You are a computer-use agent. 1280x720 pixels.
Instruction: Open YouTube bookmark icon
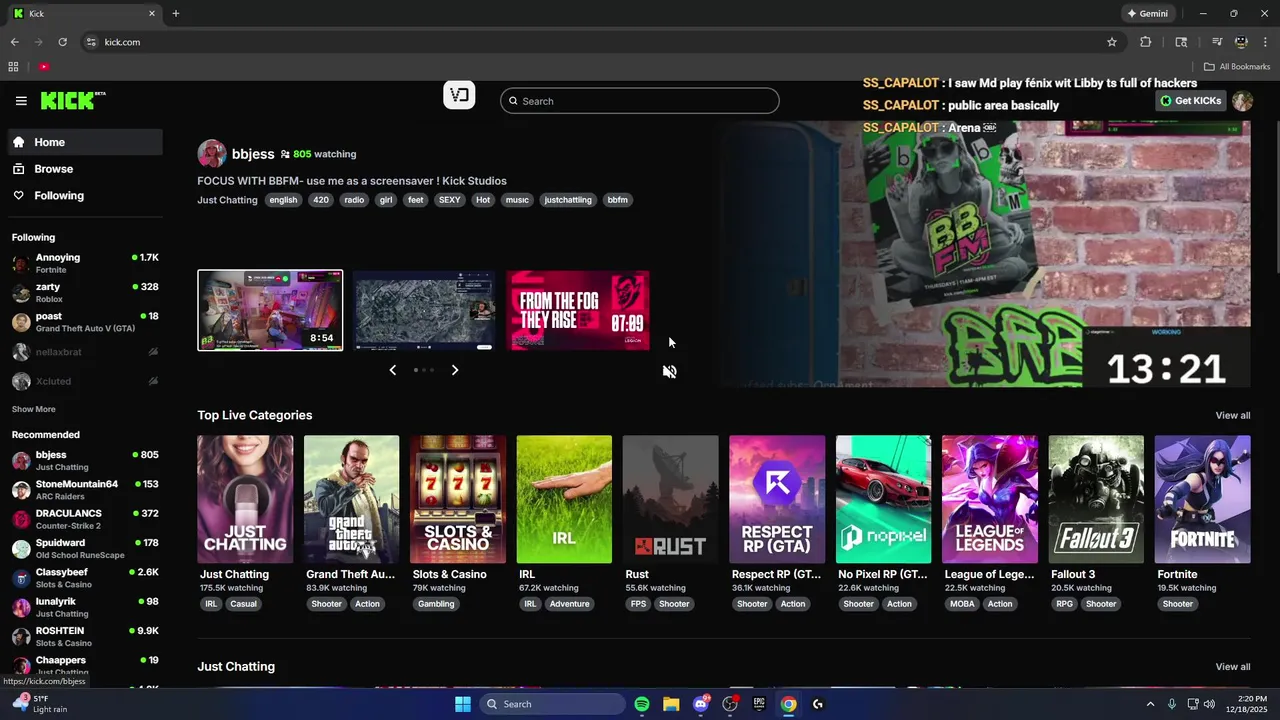click(x=44, y=67)
